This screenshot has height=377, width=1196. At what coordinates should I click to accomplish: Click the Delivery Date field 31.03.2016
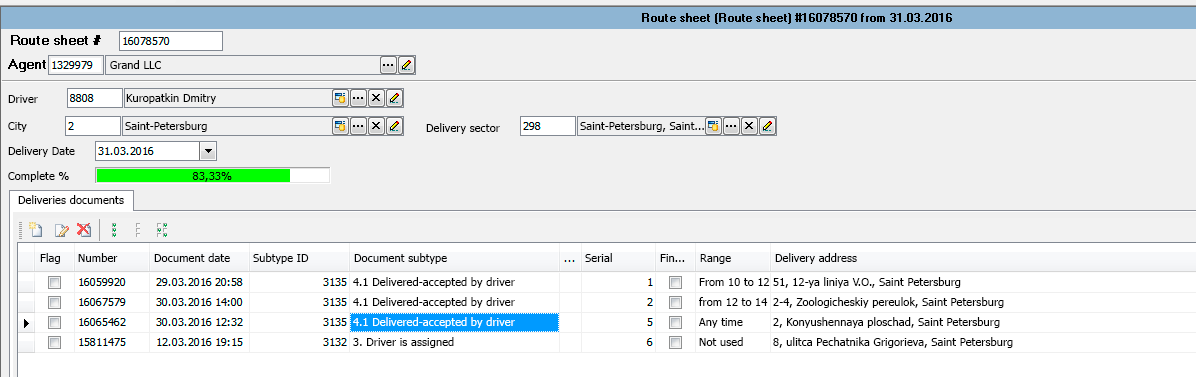tap(148, 151)
